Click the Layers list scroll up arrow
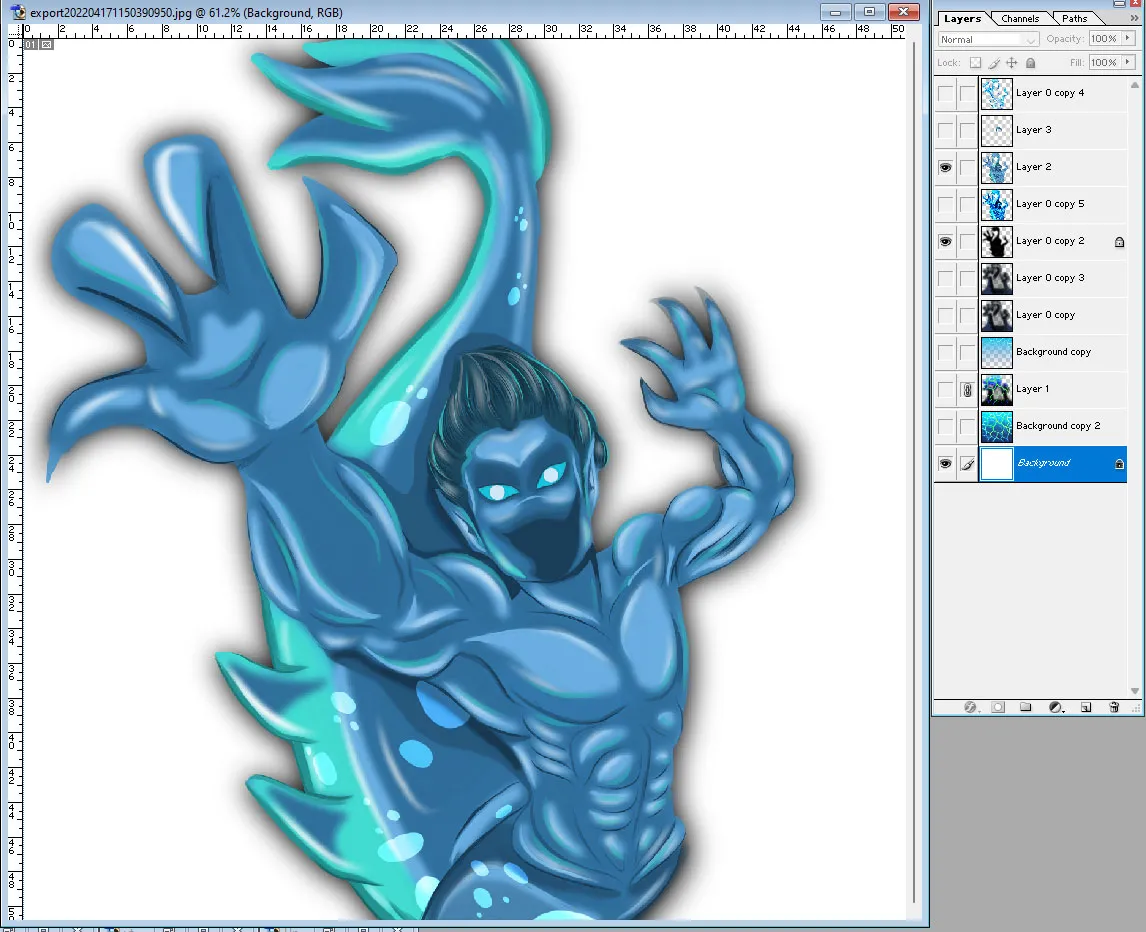The height and width of the screenshot is (932, 1146). click(1134, 86)
